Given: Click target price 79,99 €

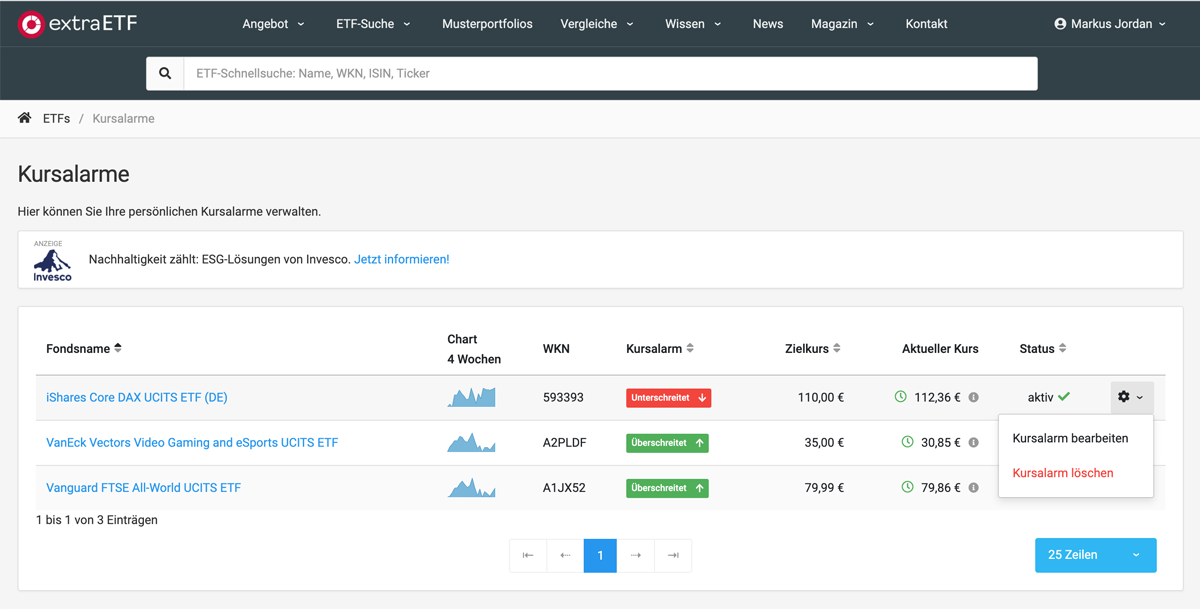Looking at the screenshot, I should tap(824, 487).
